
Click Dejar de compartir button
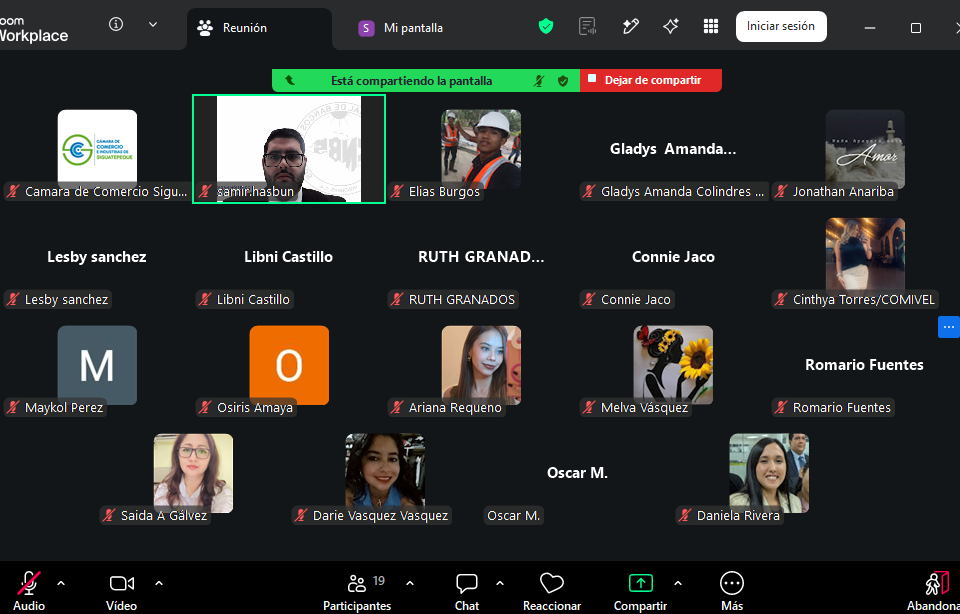click(x=651, y=80)
